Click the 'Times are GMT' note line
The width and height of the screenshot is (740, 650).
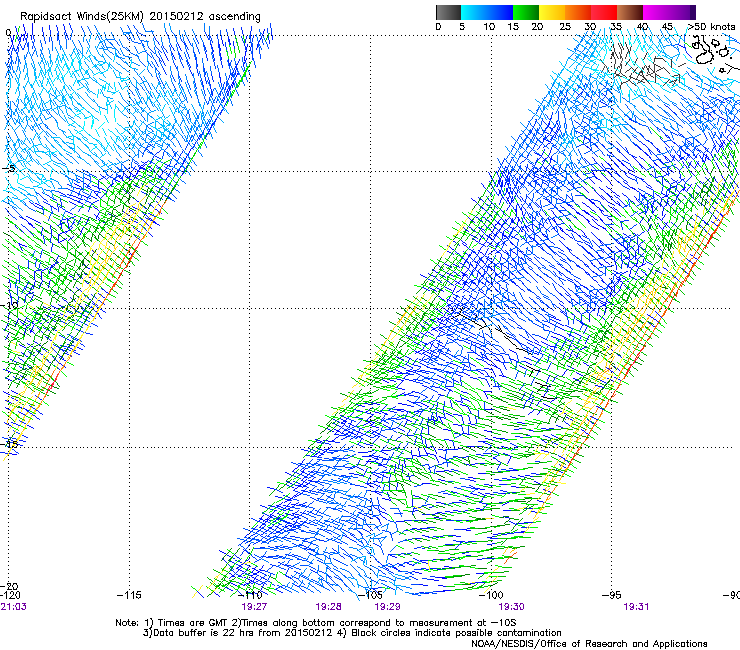(316, 623)
